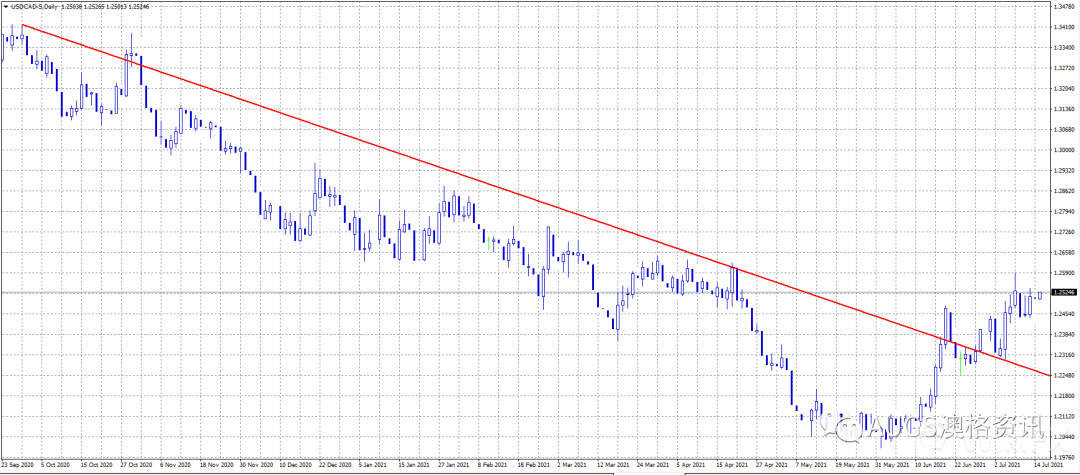Click the 1.22480 price axis label
The image size is (1080, 475).
(1063, 375)
